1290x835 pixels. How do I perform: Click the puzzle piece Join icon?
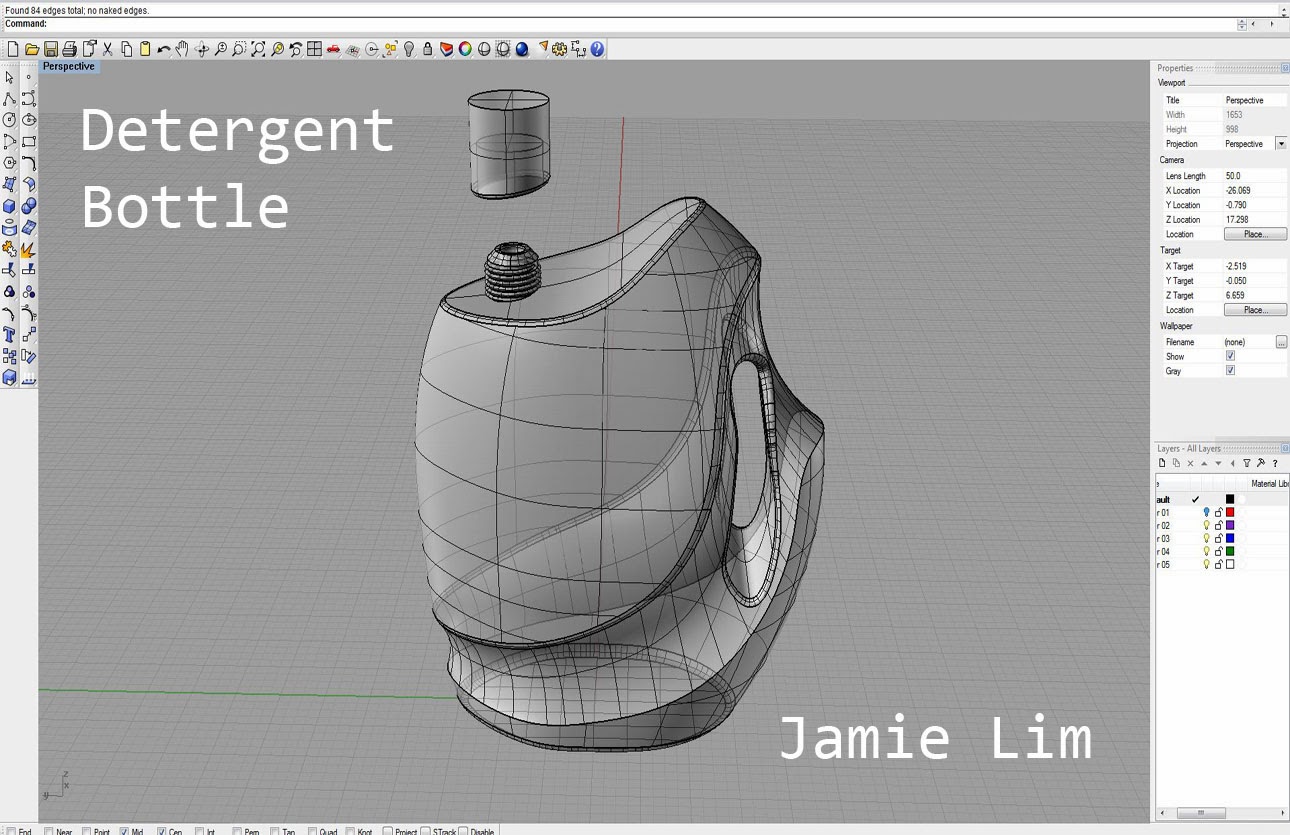pyautogui.click(x=9, y=249)
